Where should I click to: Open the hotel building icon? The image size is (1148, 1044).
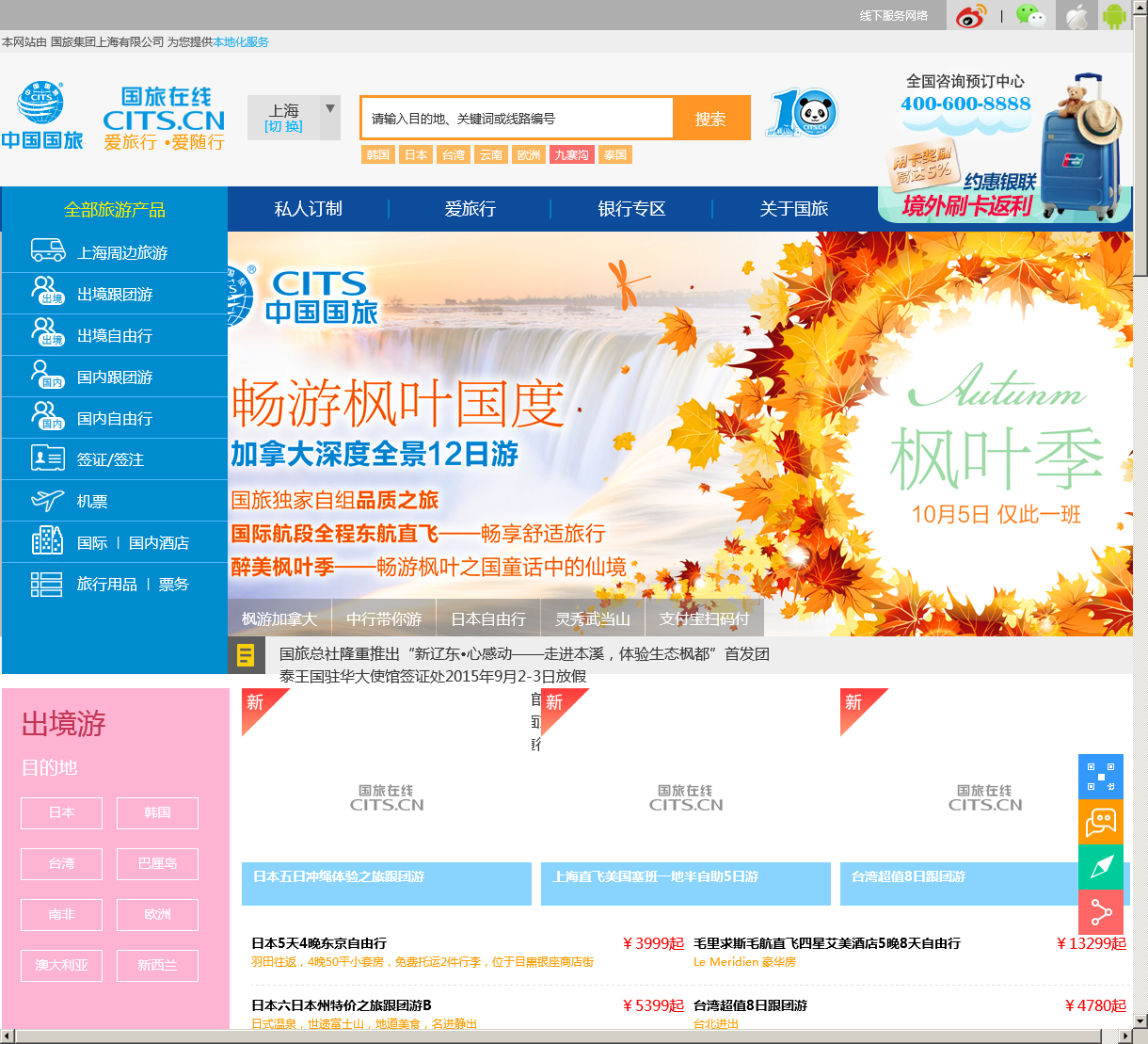(48, 540)
